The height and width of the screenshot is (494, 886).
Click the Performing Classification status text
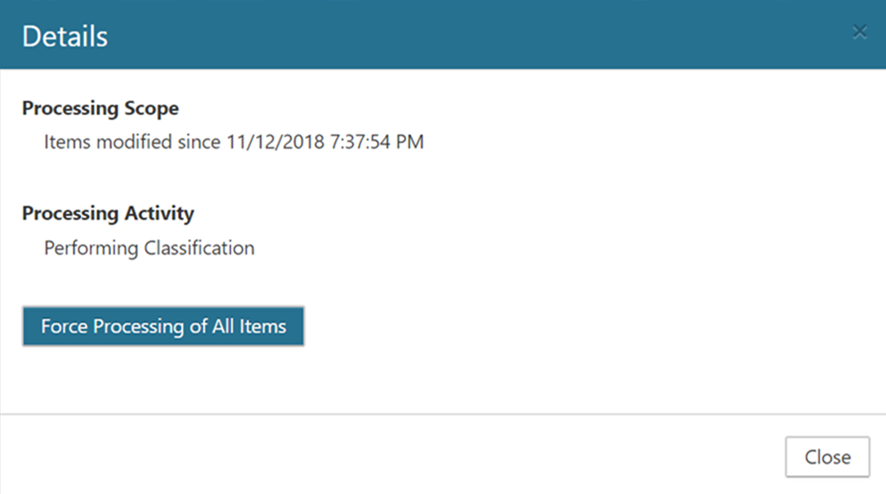coord(149,248)
